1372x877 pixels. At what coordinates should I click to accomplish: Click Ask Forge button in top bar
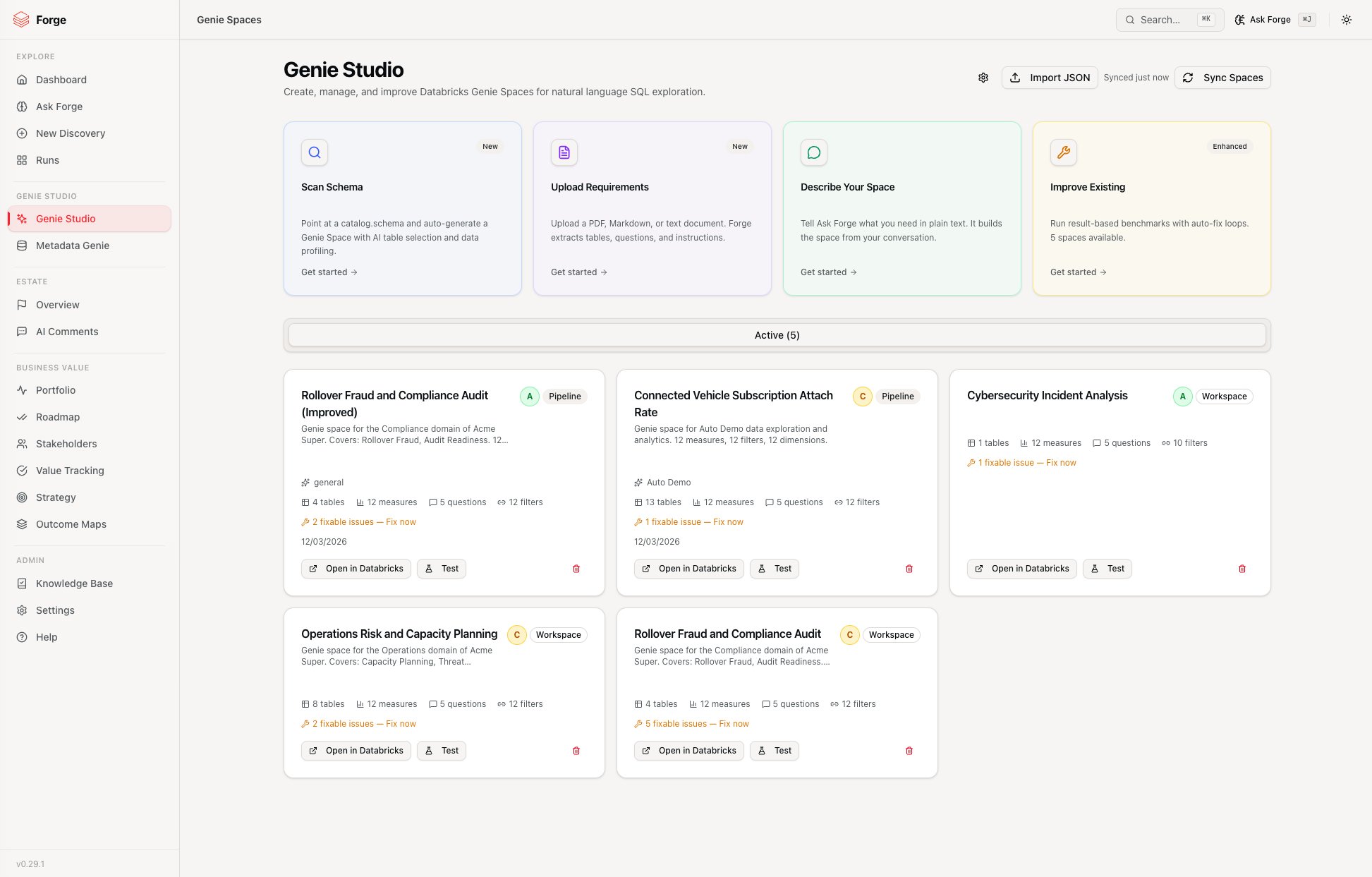click(x=1275, y=20)
